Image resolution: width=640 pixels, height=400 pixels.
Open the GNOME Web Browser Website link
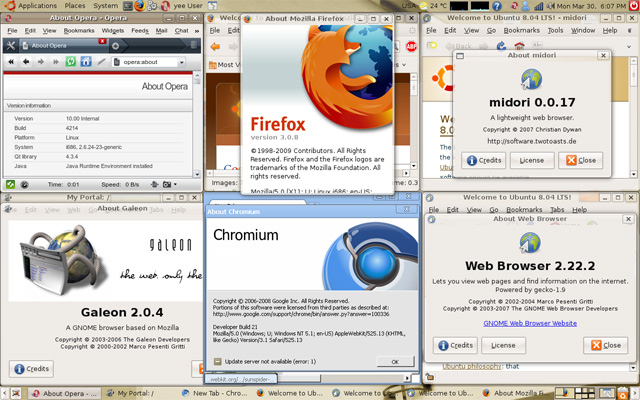[530, 323]
